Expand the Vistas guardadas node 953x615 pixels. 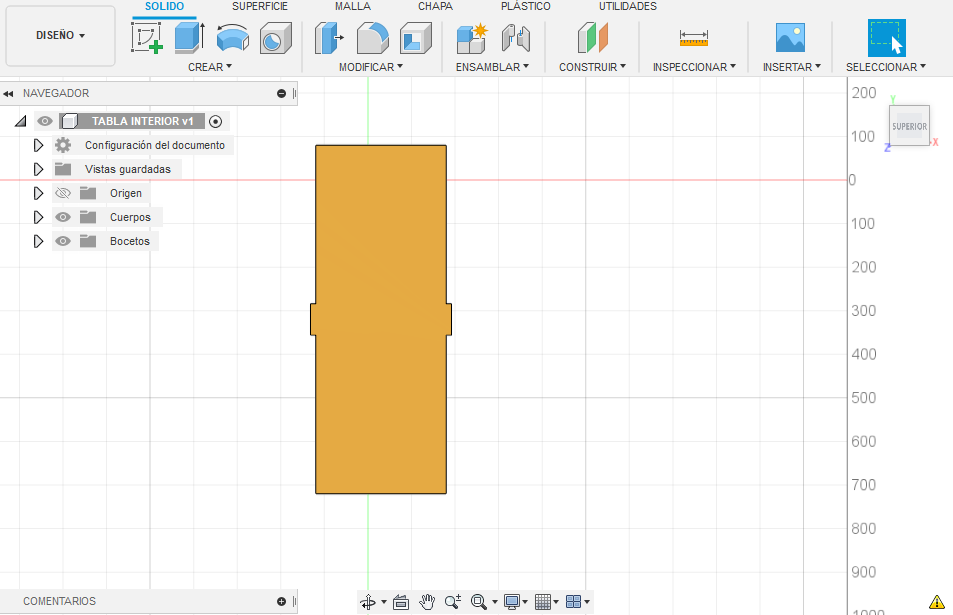click(x=38, y=169)
